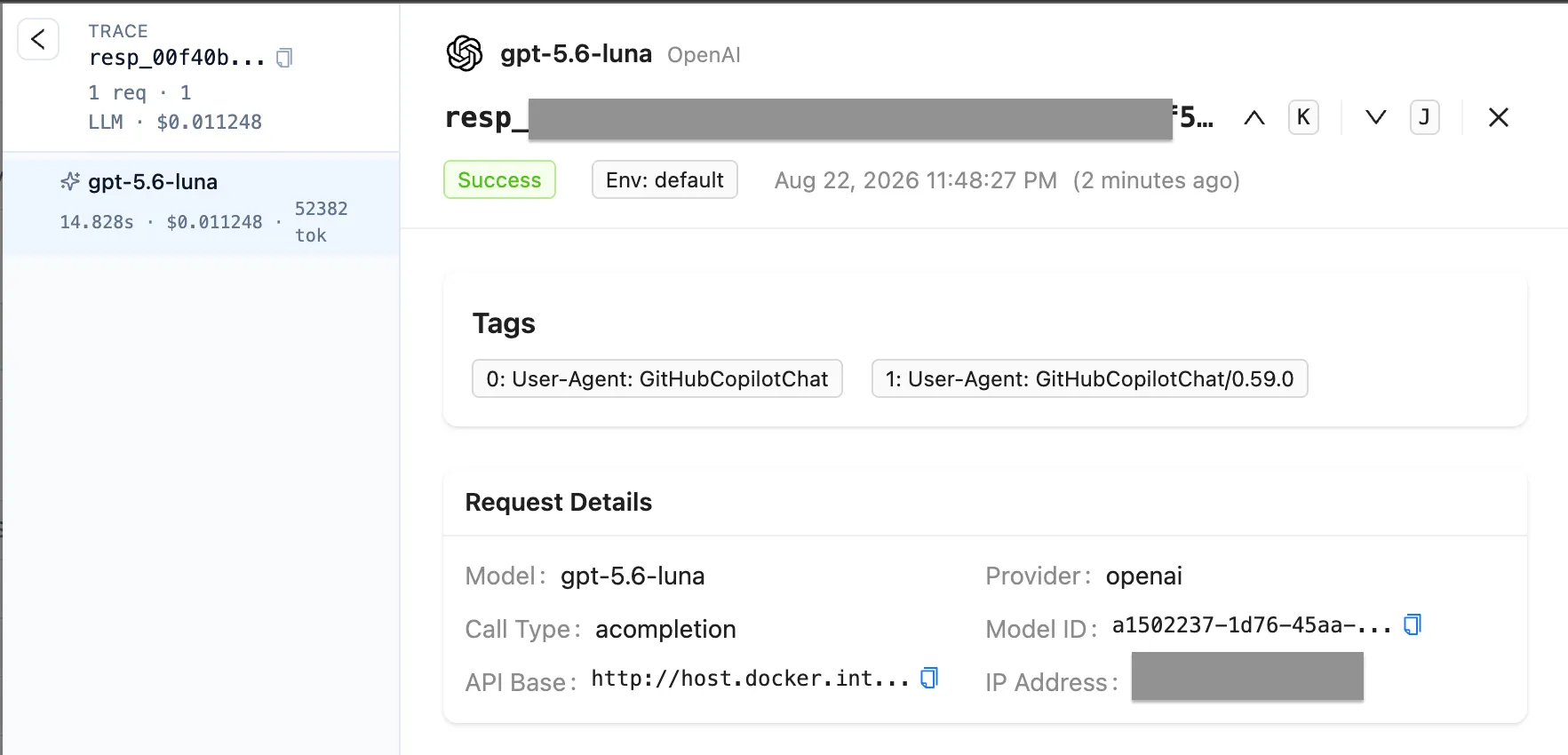Navigate to next request with down arrow

(1375, 117)
